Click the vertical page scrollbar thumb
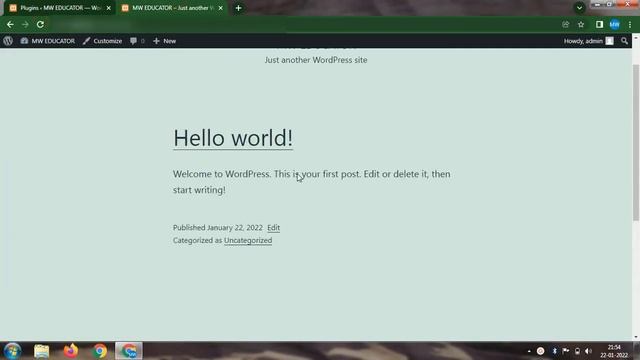The height and width of the screenshot is (360, 640). point(636,143)
